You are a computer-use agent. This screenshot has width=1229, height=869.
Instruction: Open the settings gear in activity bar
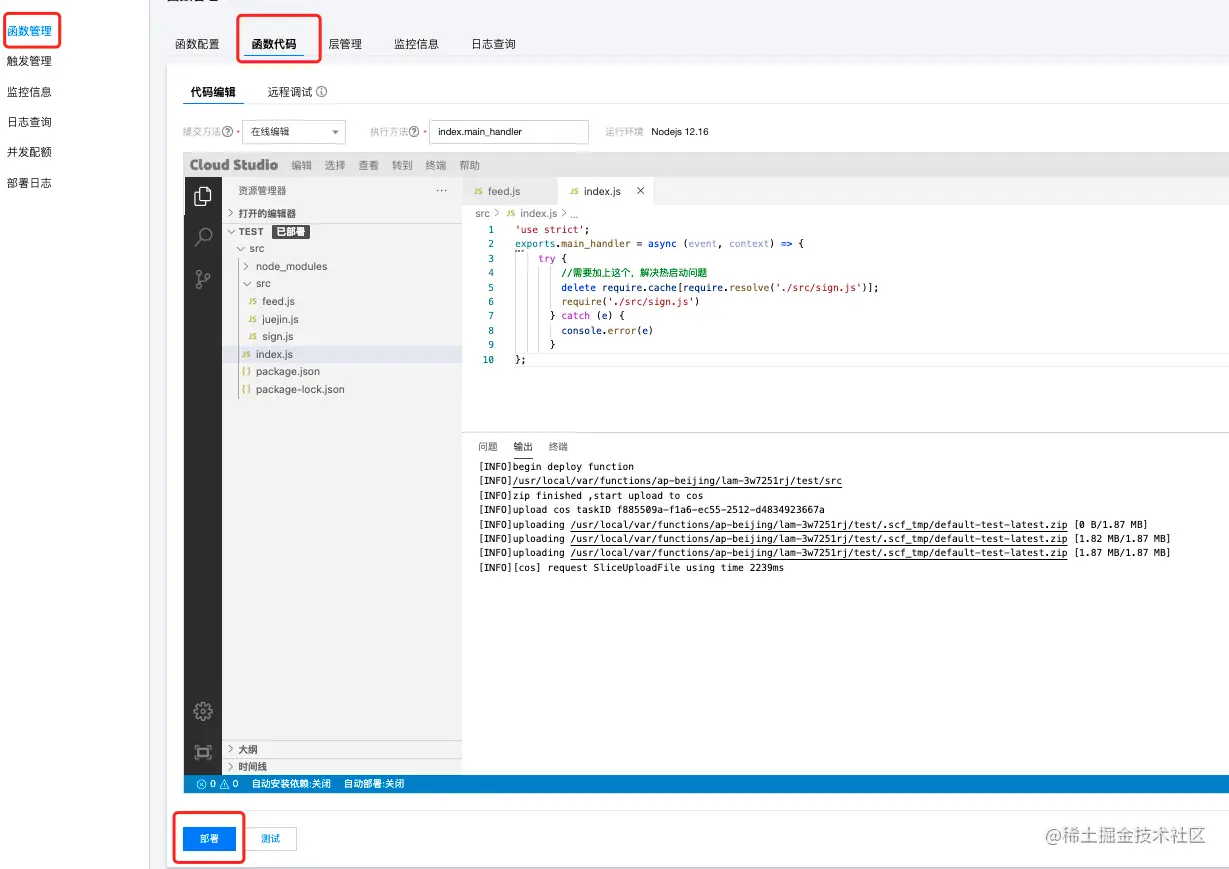(x=203, y=711)
